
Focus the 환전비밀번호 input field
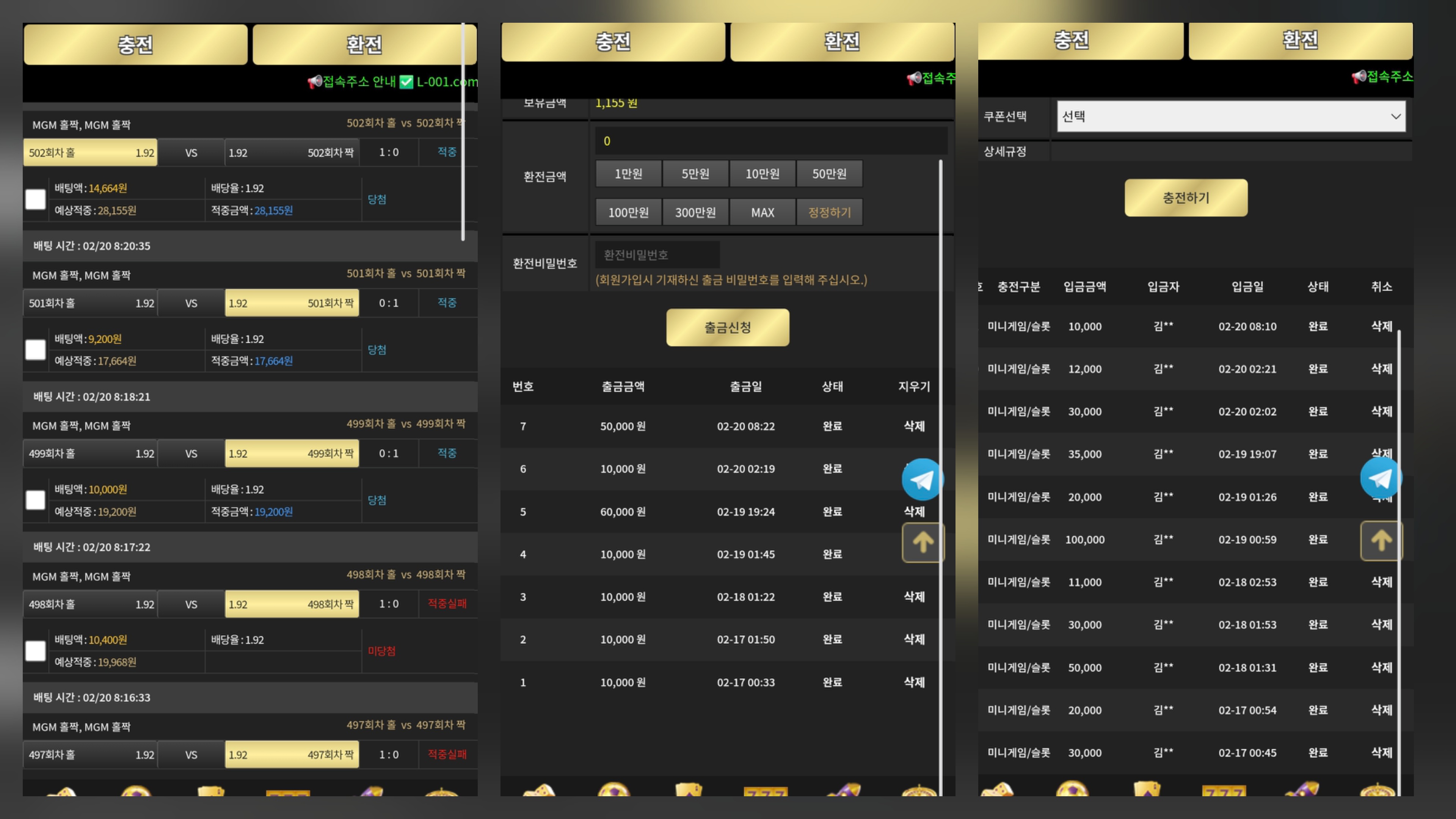(657, 255)
